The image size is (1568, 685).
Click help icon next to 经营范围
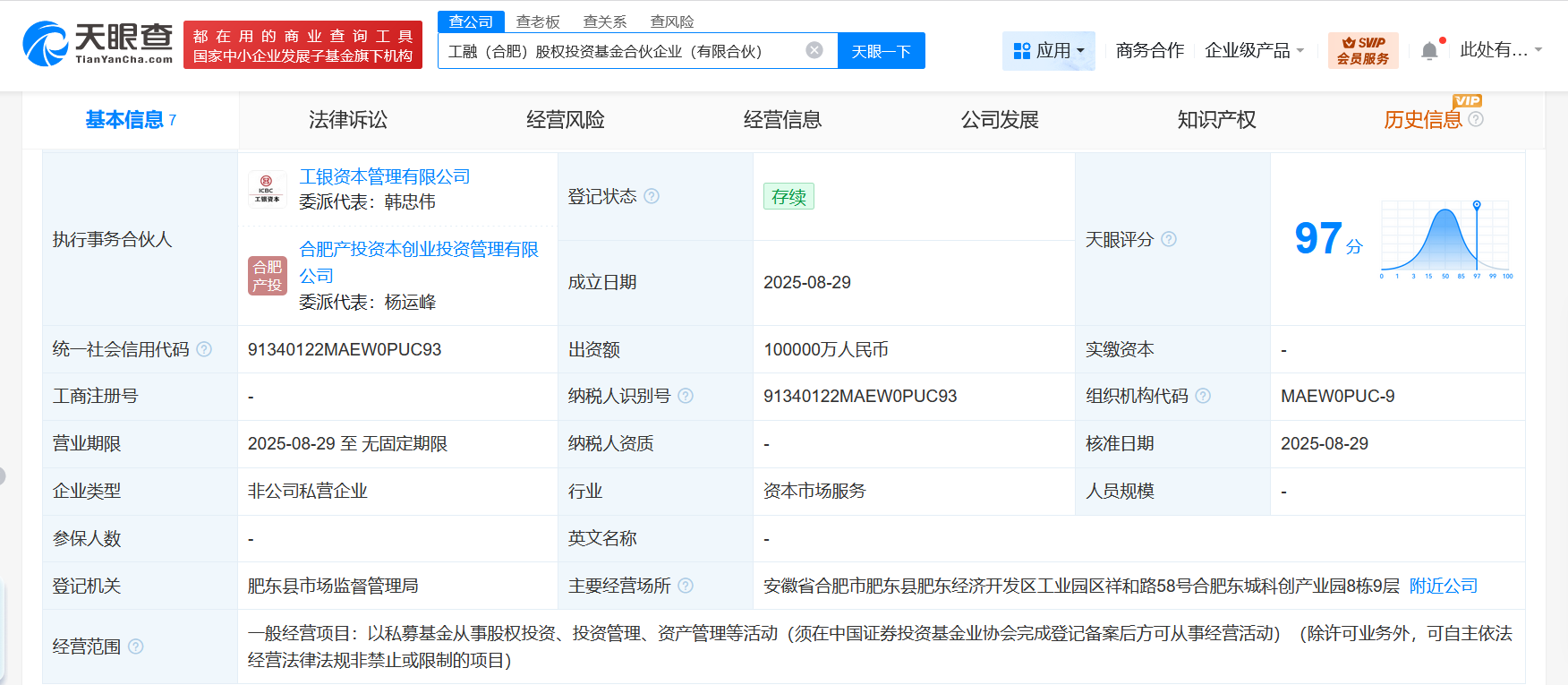tap(136, 646)
